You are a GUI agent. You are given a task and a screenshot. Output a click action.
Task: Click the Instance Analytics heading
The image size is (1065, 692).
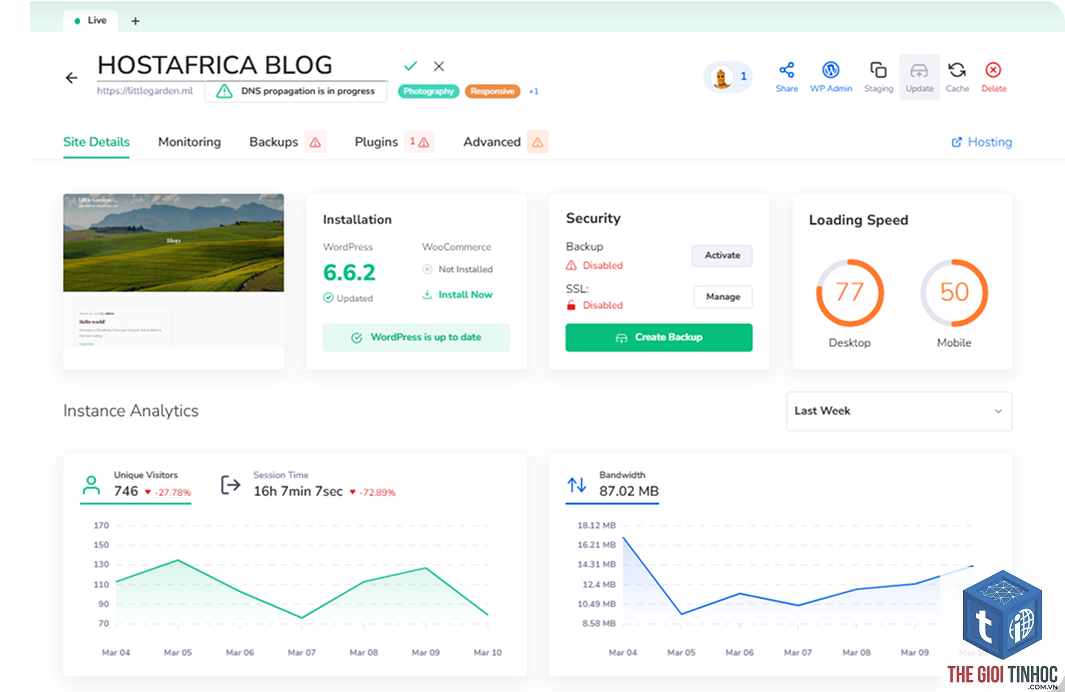coord(131,411)
